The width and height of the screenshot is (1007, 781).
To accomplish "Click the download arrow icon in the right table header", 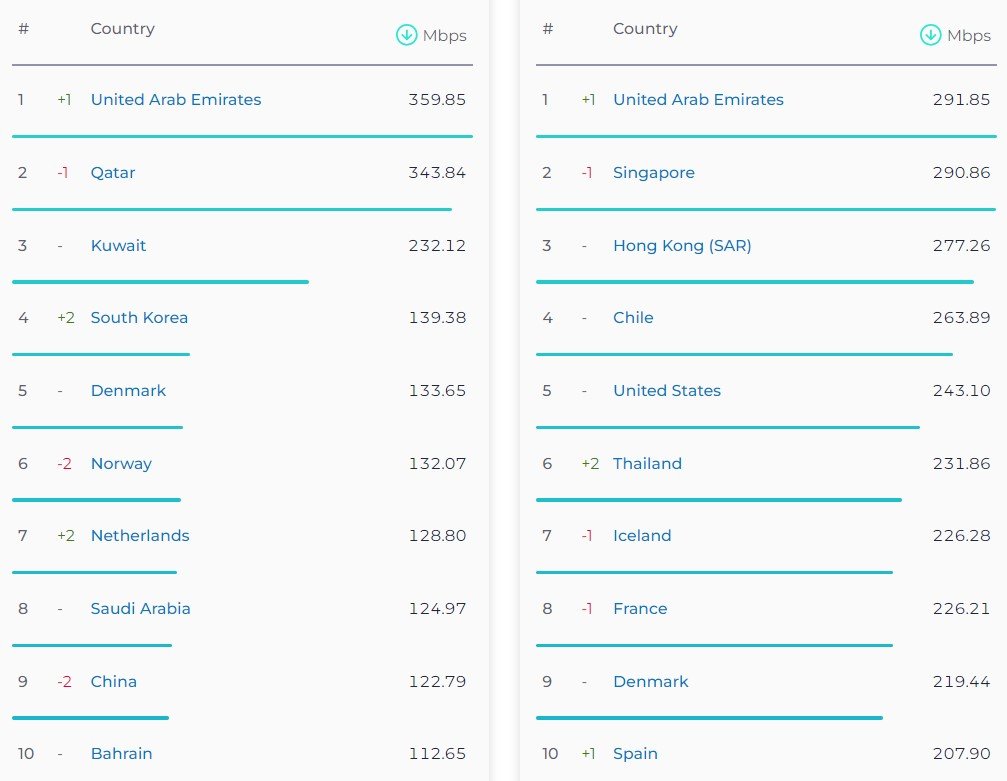I will pyautogui.click(x=930, y=35).
